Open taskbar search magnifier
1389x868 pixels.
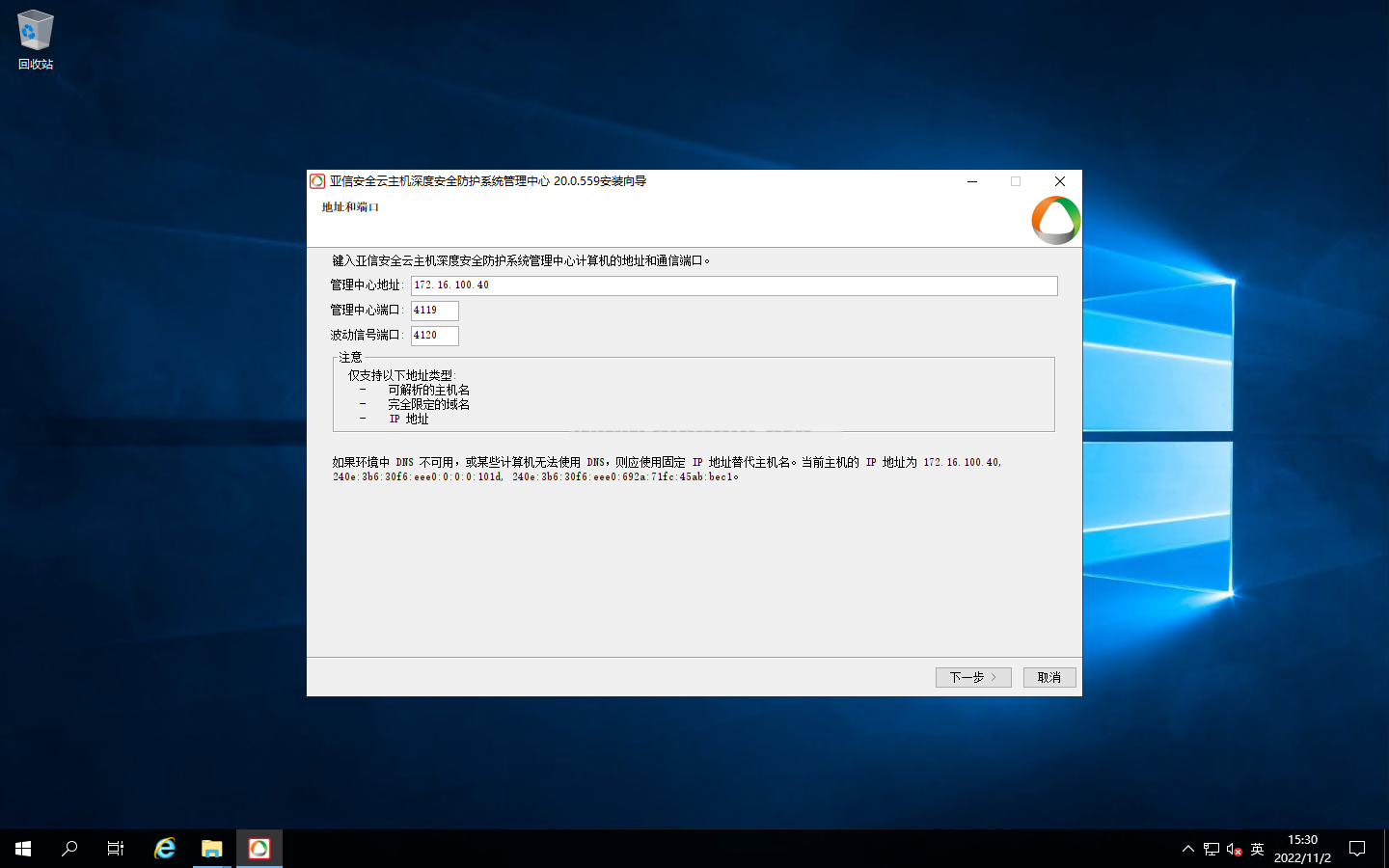pos(69,849)
